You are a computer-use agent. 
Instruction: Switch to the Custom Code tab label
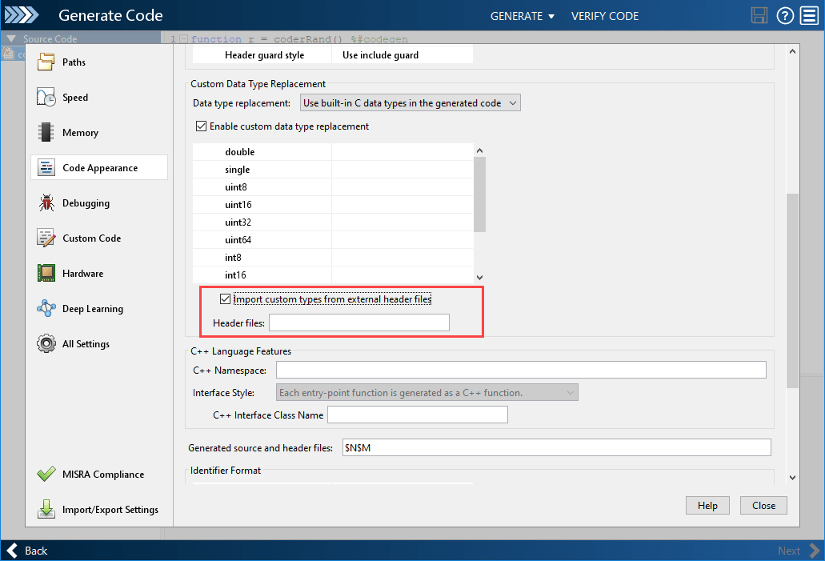pos(92,238)
